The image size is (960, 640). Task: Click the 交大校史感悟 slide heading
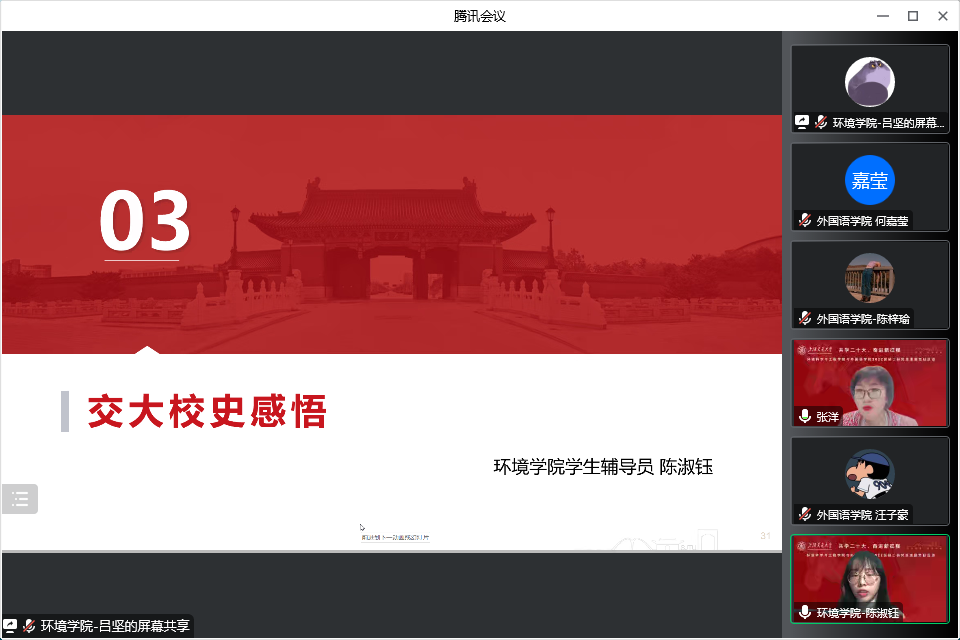click(x=207, y=411)
